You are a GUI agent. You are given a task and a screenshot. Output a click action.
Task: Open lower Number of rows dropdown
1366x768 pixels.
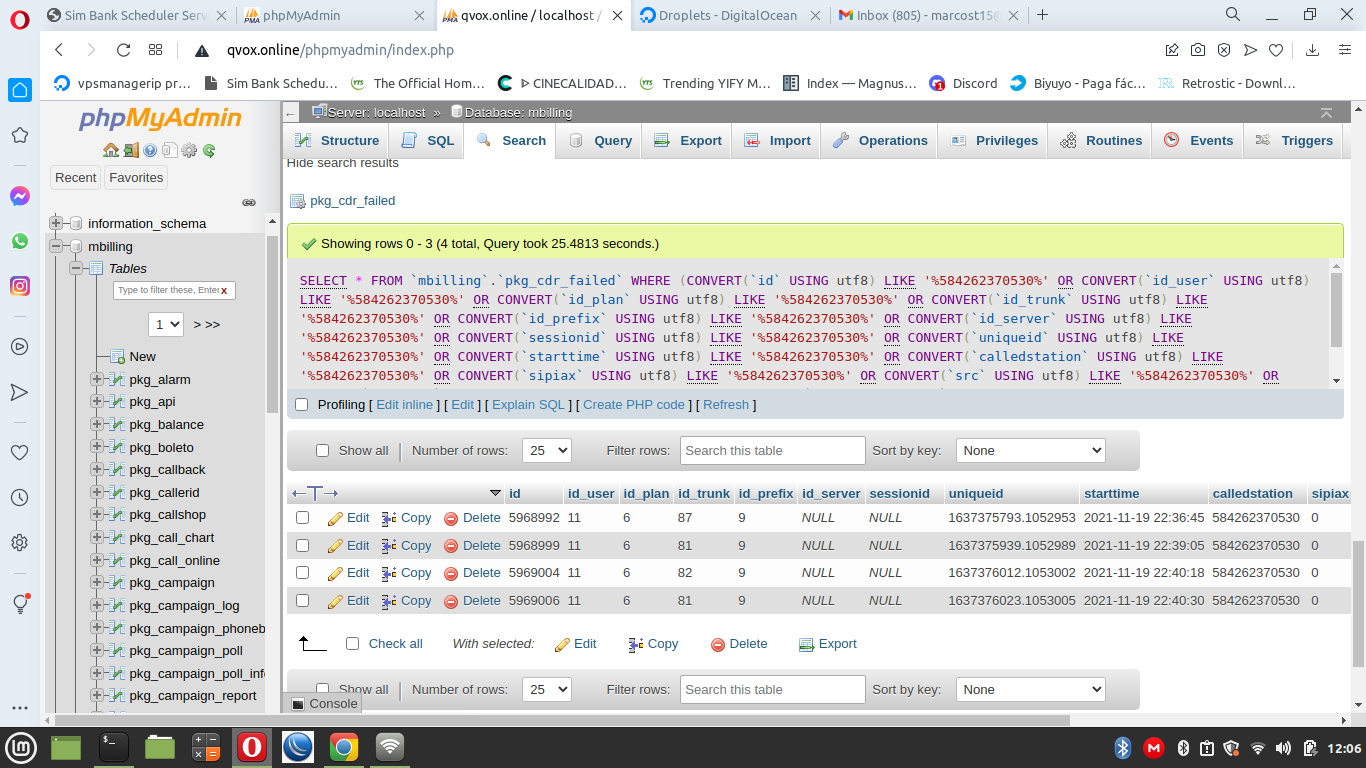(547, 690)
